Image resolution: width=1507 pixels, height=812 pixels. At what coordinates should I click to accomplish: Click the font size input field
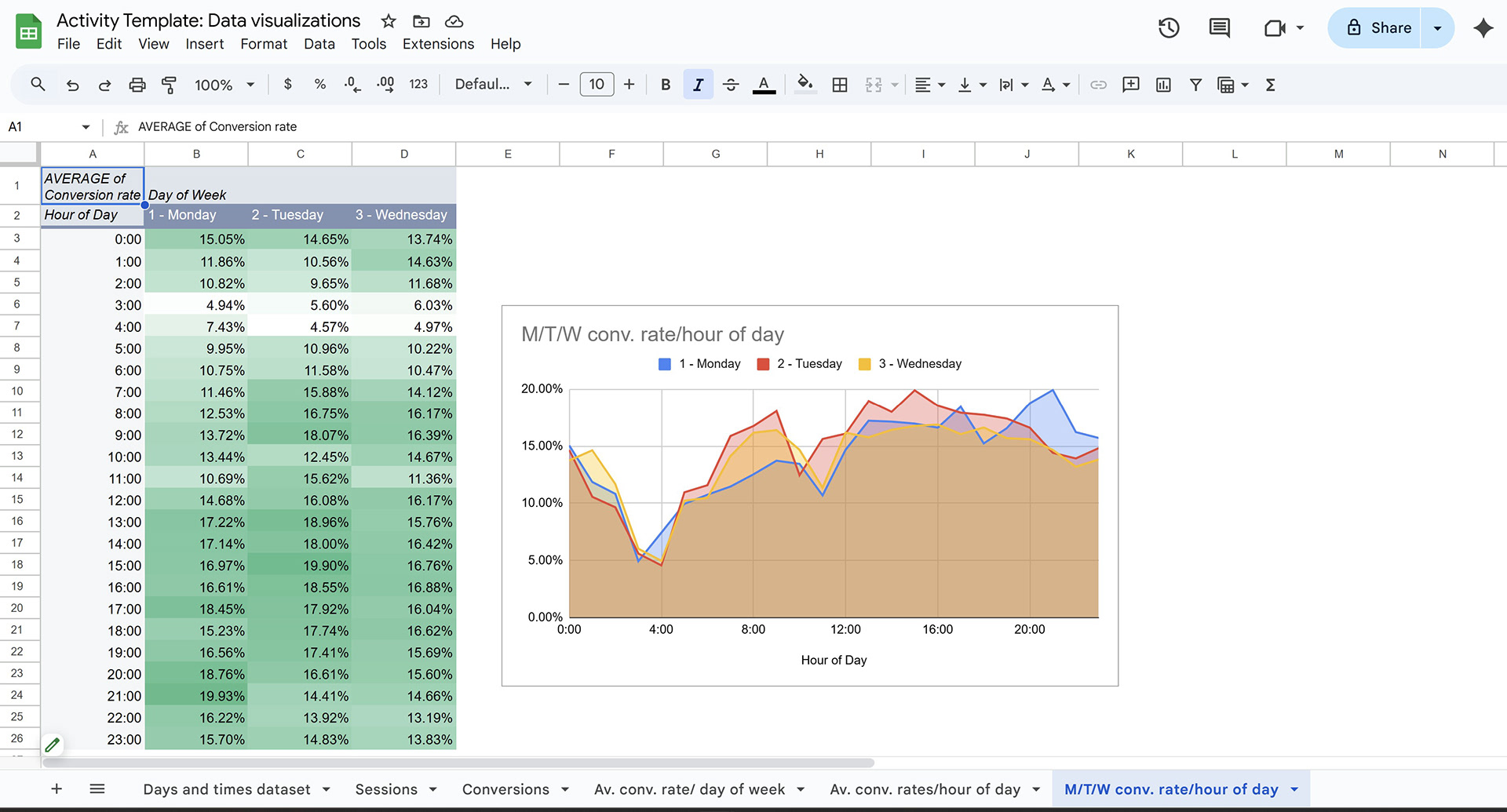pos(597,85)
